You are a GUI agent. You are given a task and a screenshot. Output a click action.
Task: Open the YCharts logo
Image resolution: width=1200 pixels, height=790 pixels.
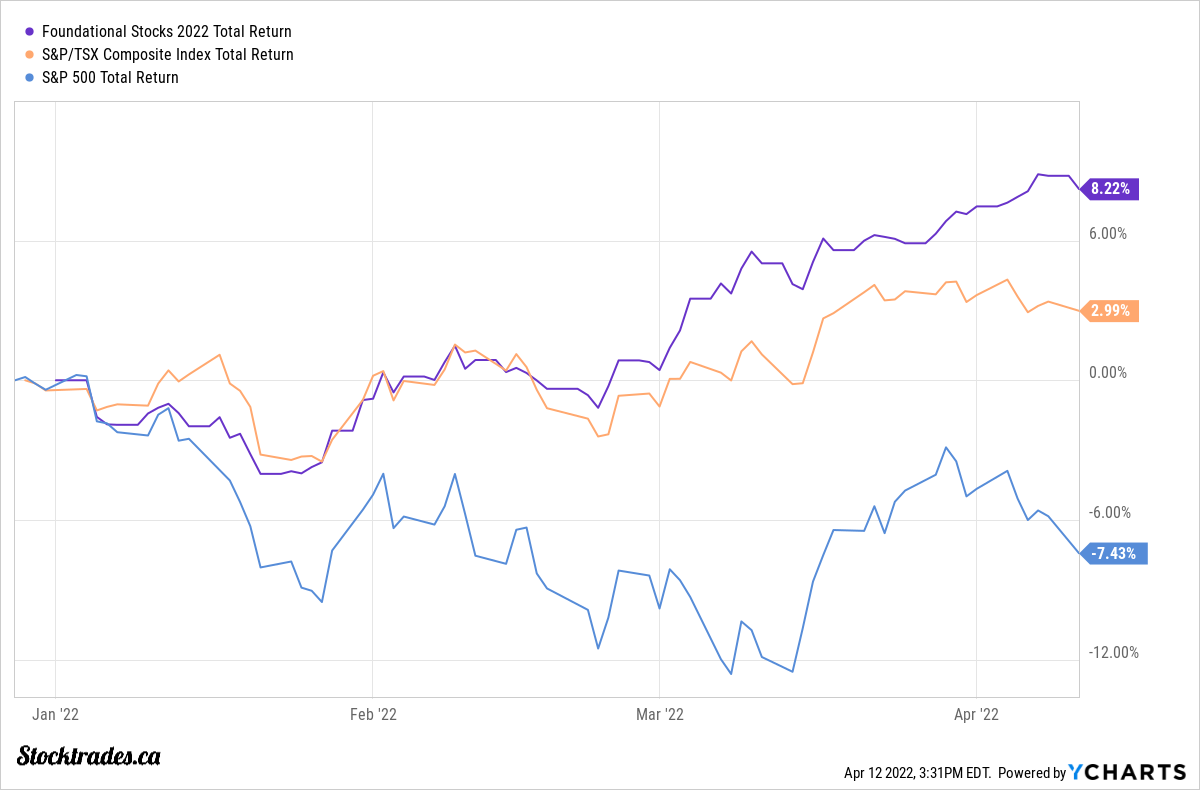[1126, 772]
